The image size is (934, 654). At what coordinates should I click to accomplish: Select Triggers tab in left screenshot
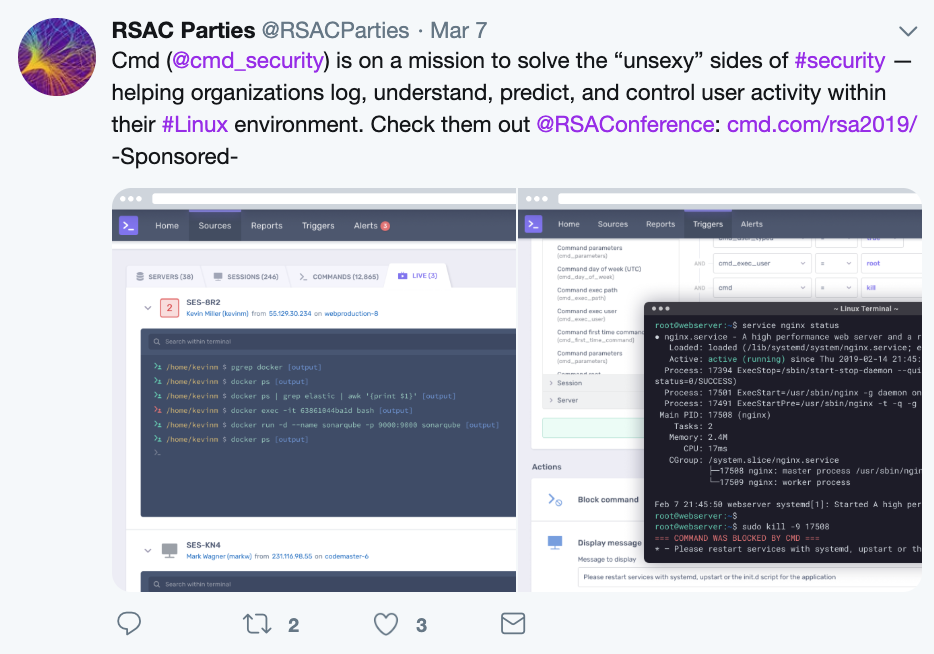pyautogui.click(x=318, y=226)
